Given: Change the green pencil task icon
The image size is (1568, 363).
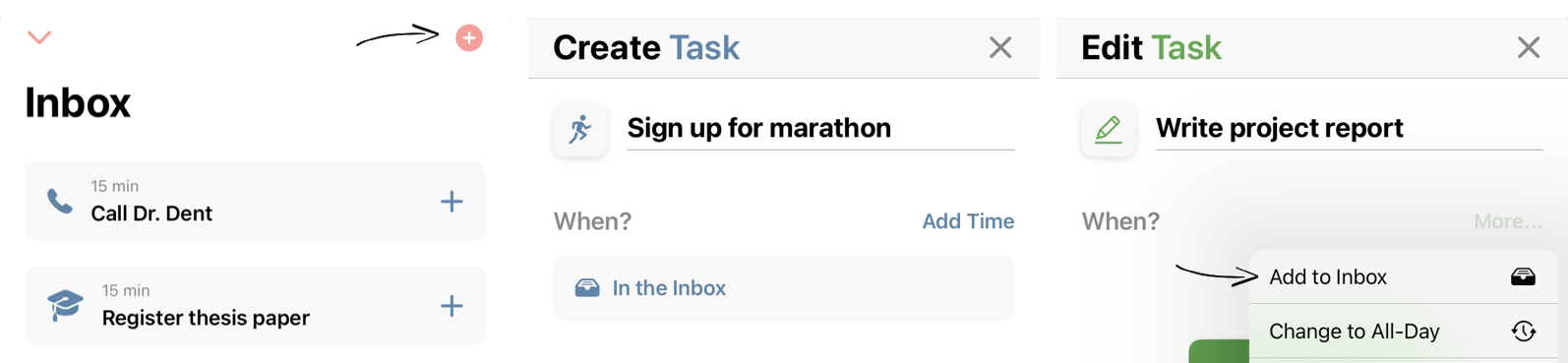Looking at the screenshot, I should pos(1109,129).
